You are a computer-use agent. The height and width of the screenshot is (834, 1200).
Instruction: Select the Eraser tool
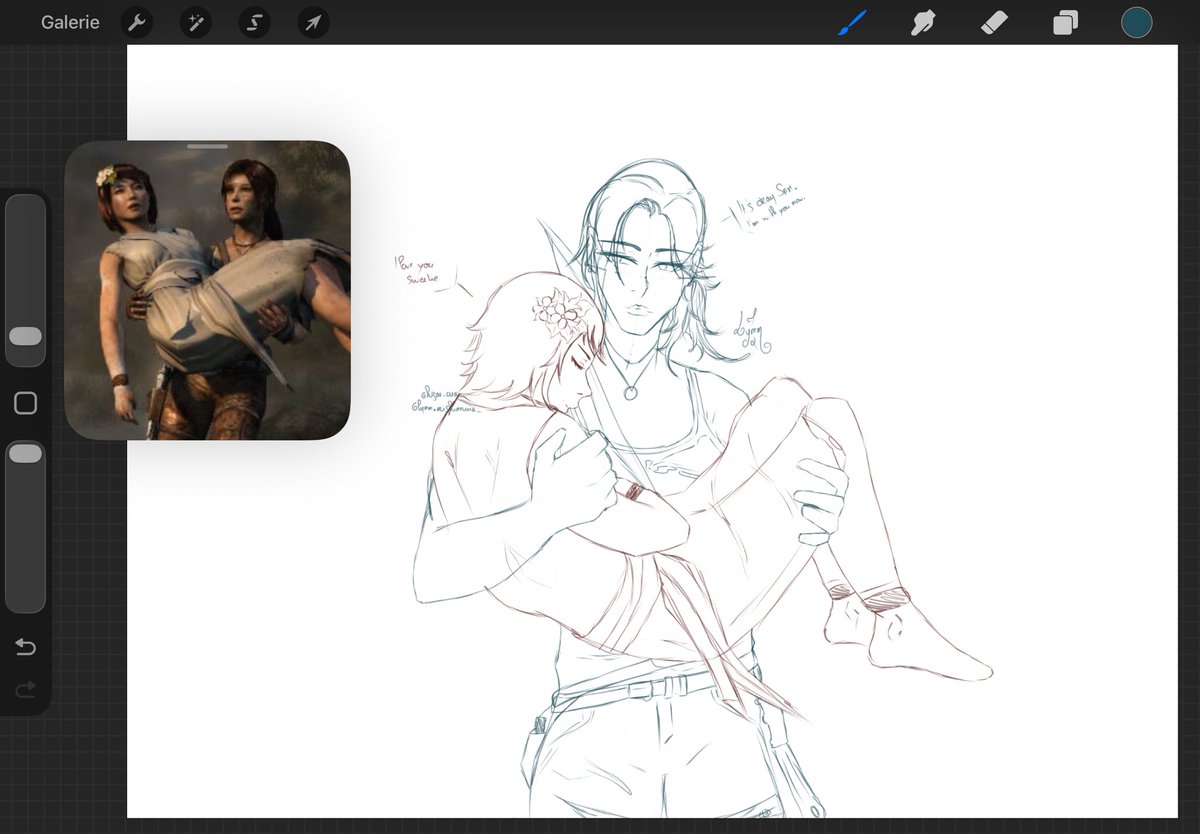click(994, 23)
